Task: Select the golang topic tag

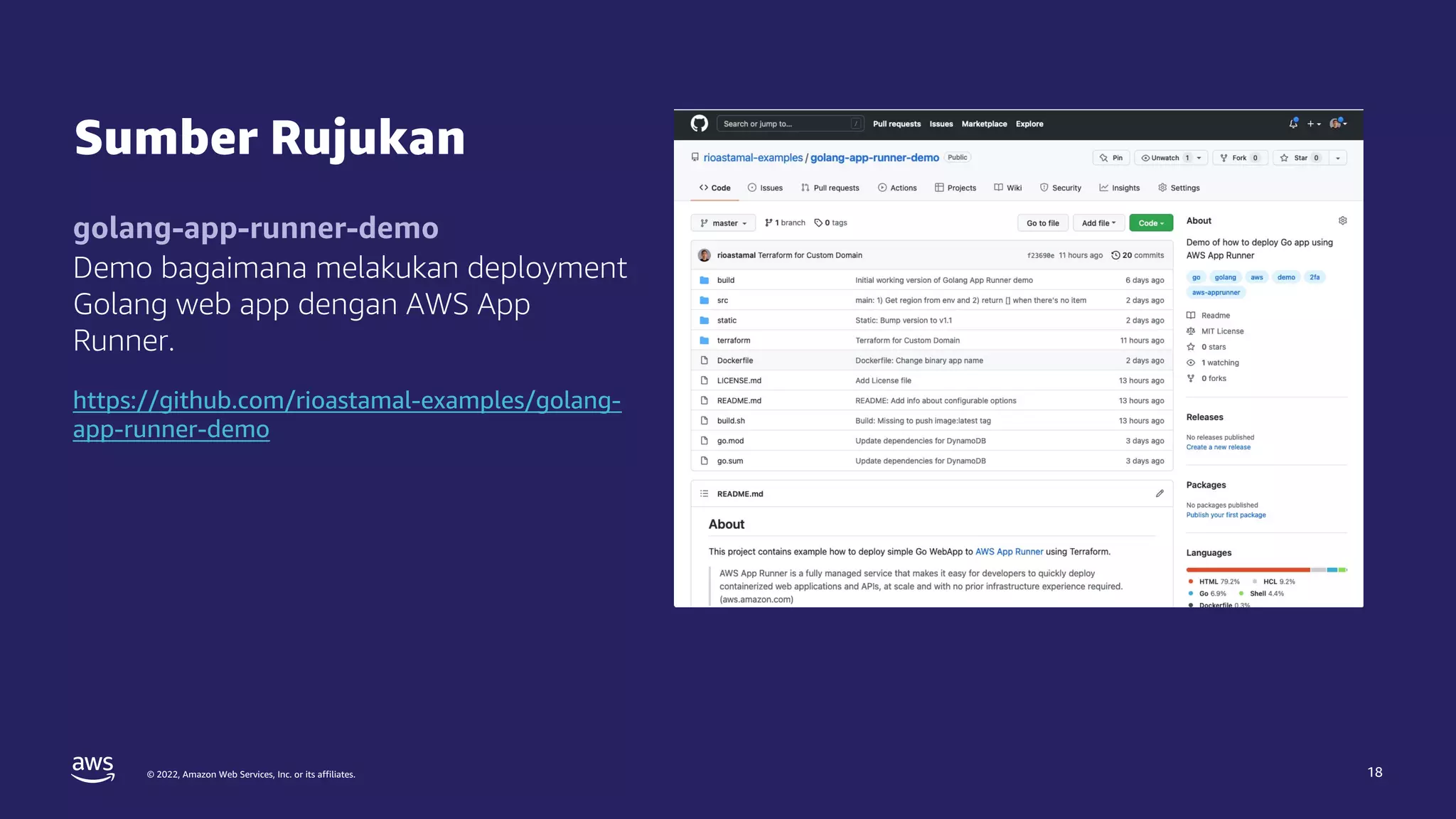Action: (x=1225, y=277)
